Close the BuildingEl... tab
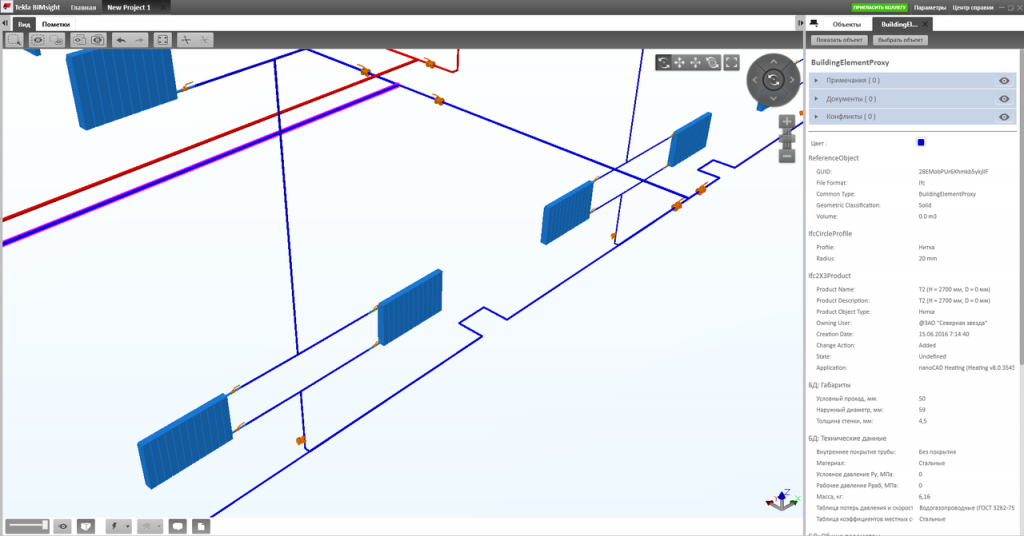Screen dimensions: 1024x536 (x=925, y=24)
